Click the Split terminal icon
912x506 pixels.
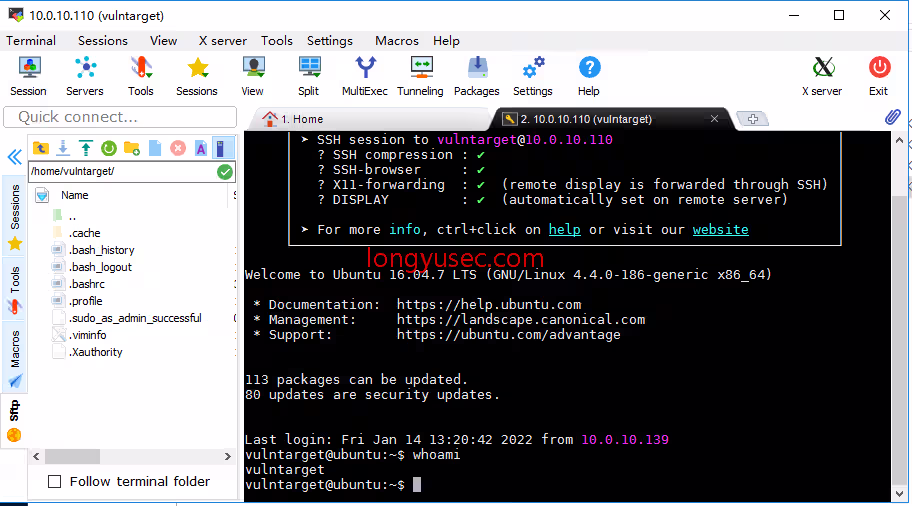point(309,76)
